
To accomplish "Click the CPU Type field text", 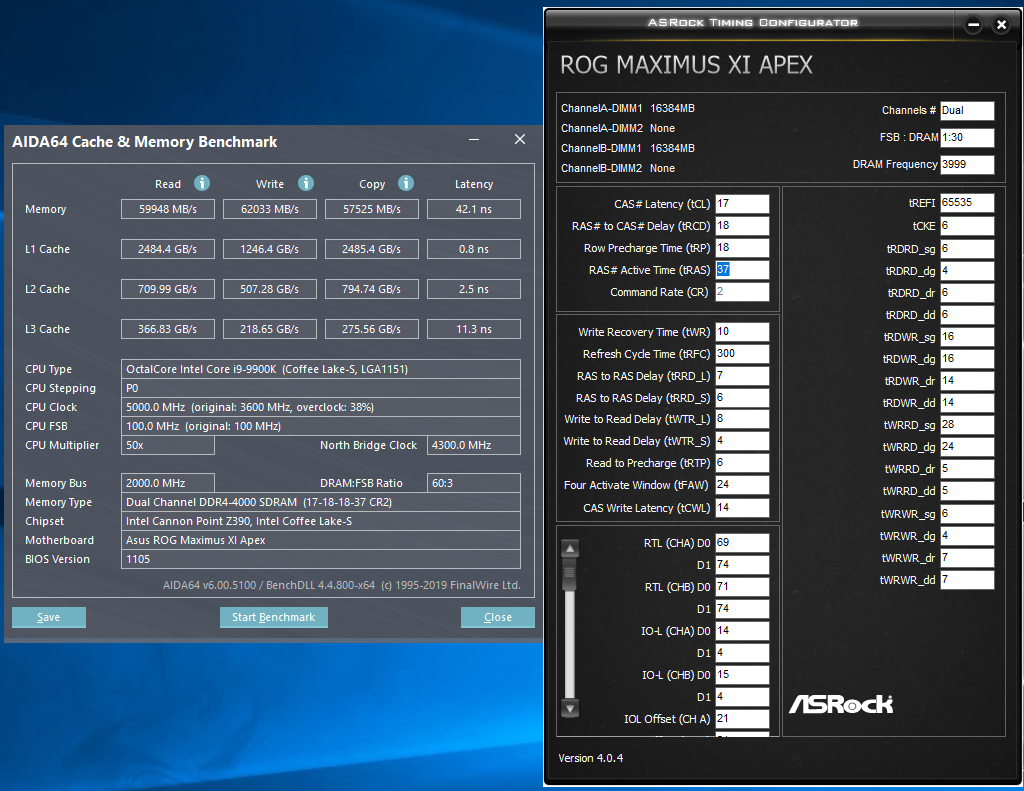I will [x=267, y=369].
